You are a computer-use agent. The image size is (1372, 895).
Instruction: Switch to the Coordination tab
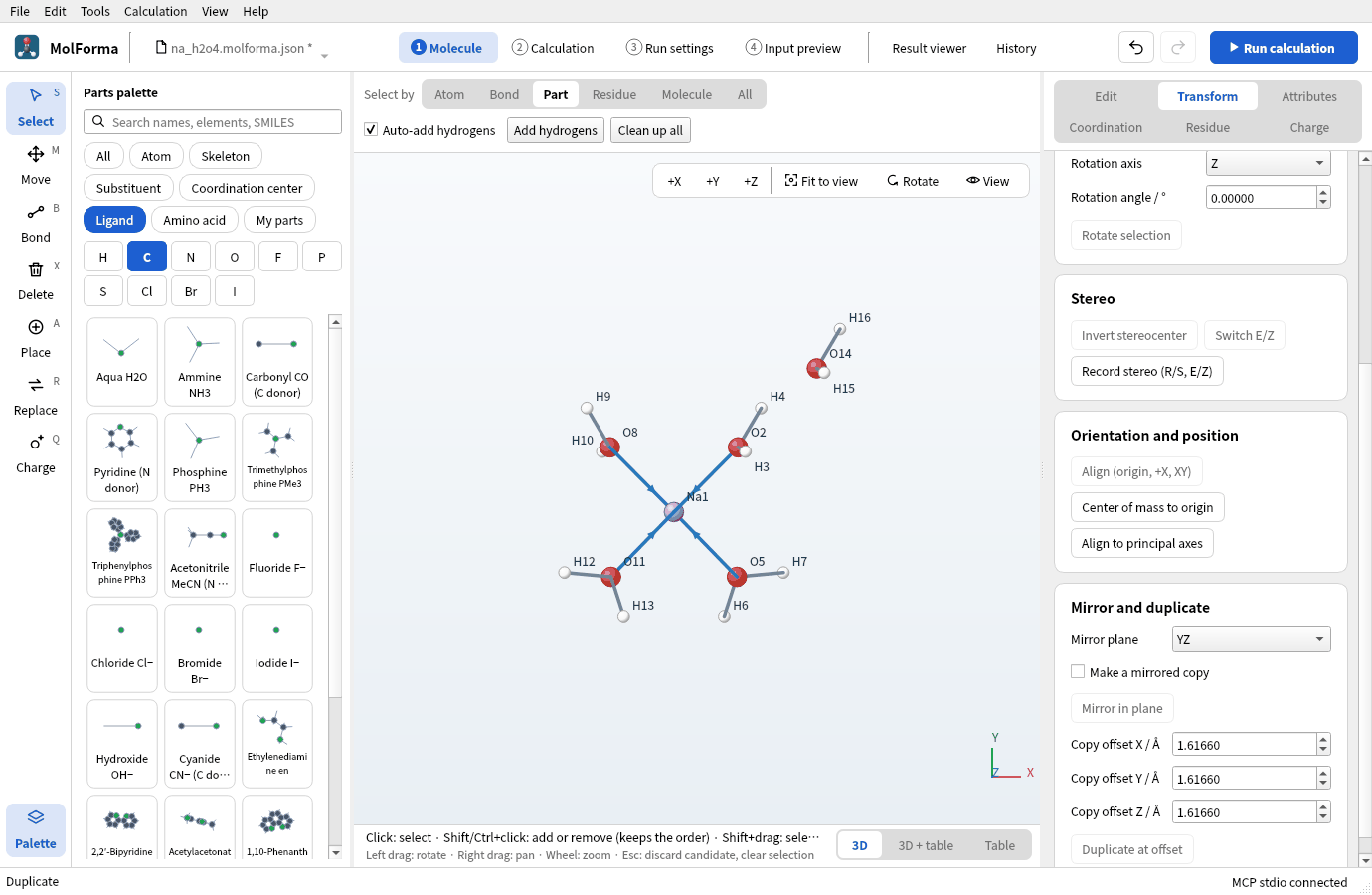click(1106, 127)
